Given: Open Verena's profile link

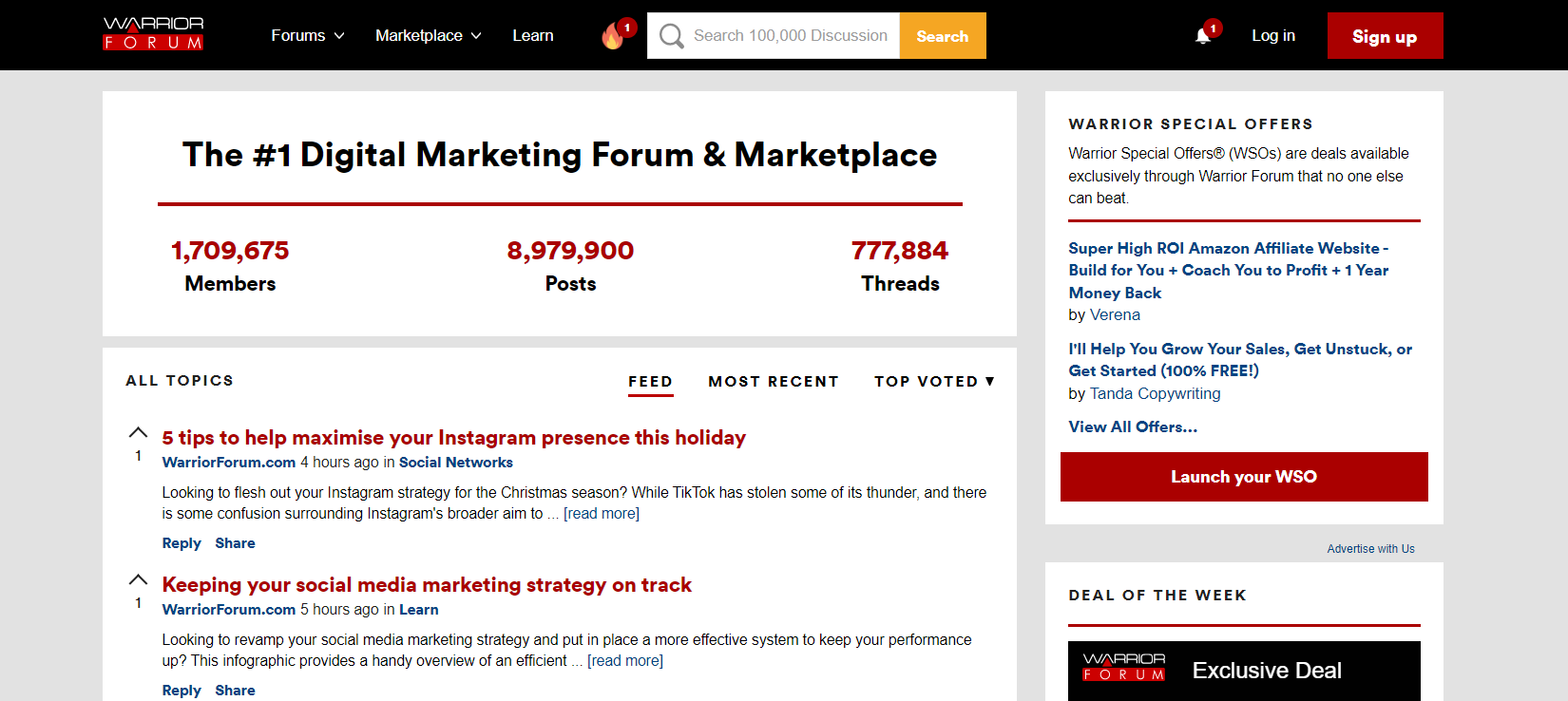Looking at the screenshot, I should point(1115,315).
